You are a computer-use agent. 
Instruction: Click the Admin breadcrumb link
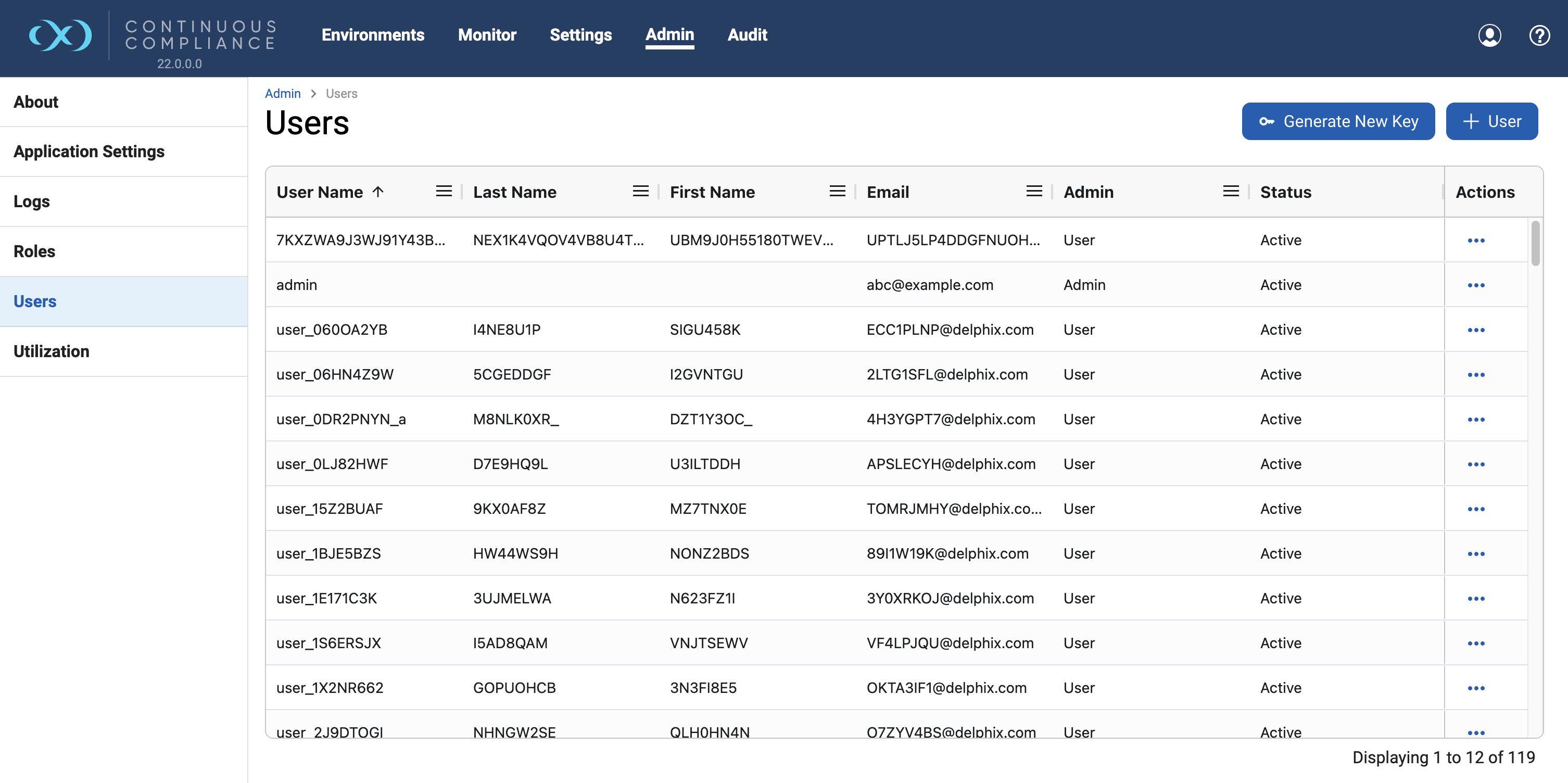pyautogui.click(x=283, y=94)
